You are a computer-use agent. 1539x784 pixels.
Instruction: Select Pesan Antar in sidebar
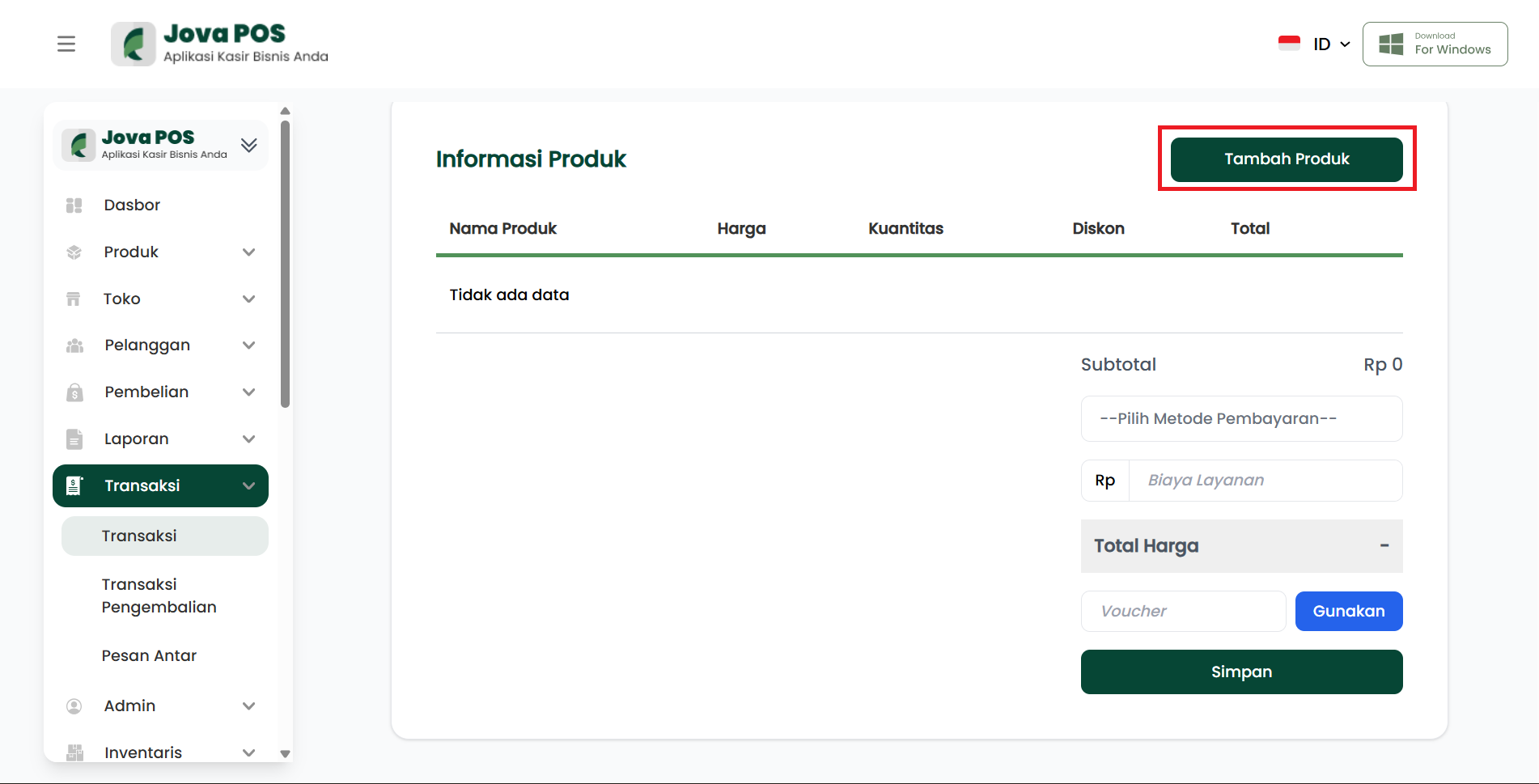(150, 655)
